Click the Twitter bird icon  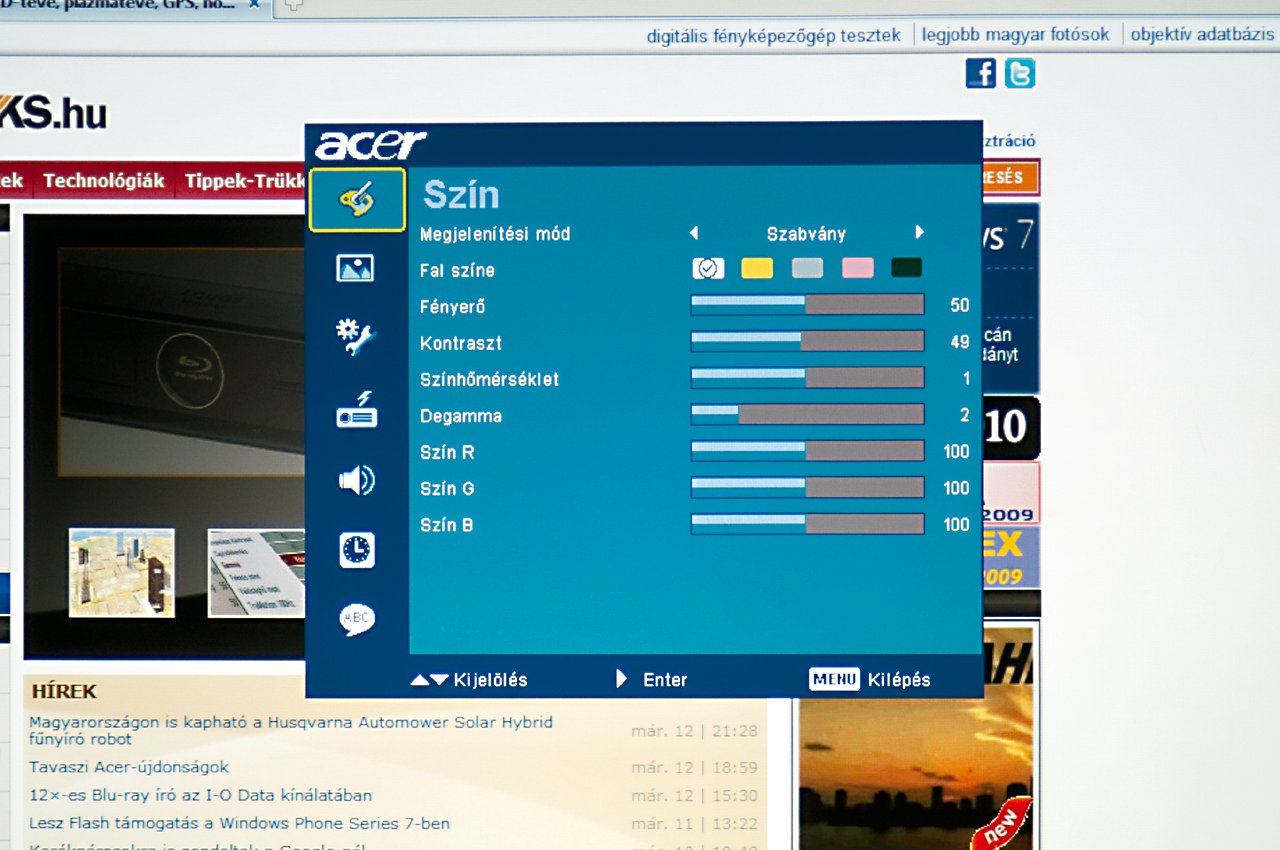point(1020,73)
